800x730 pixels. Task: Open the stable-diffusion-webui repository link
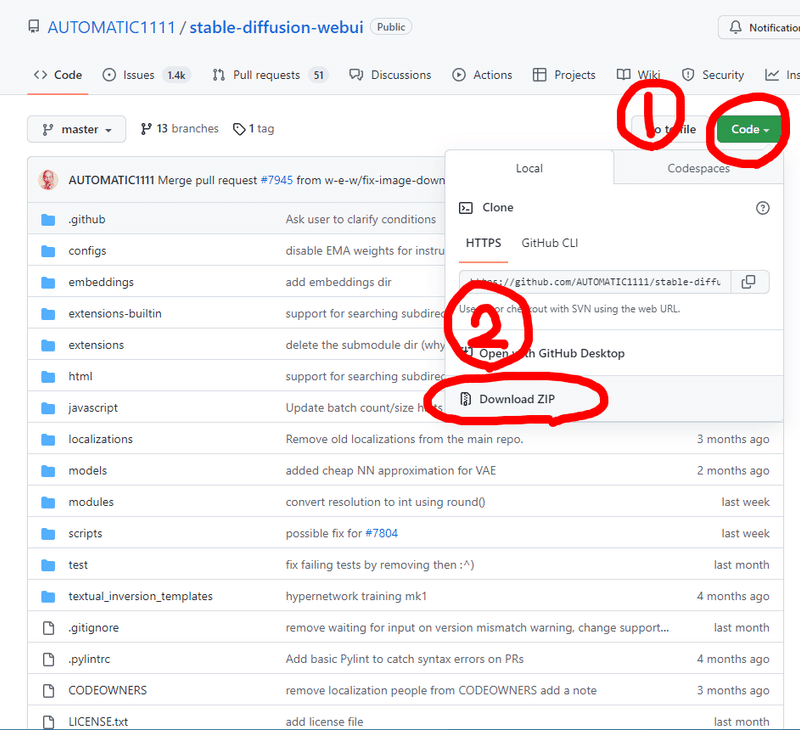point(276,27)
